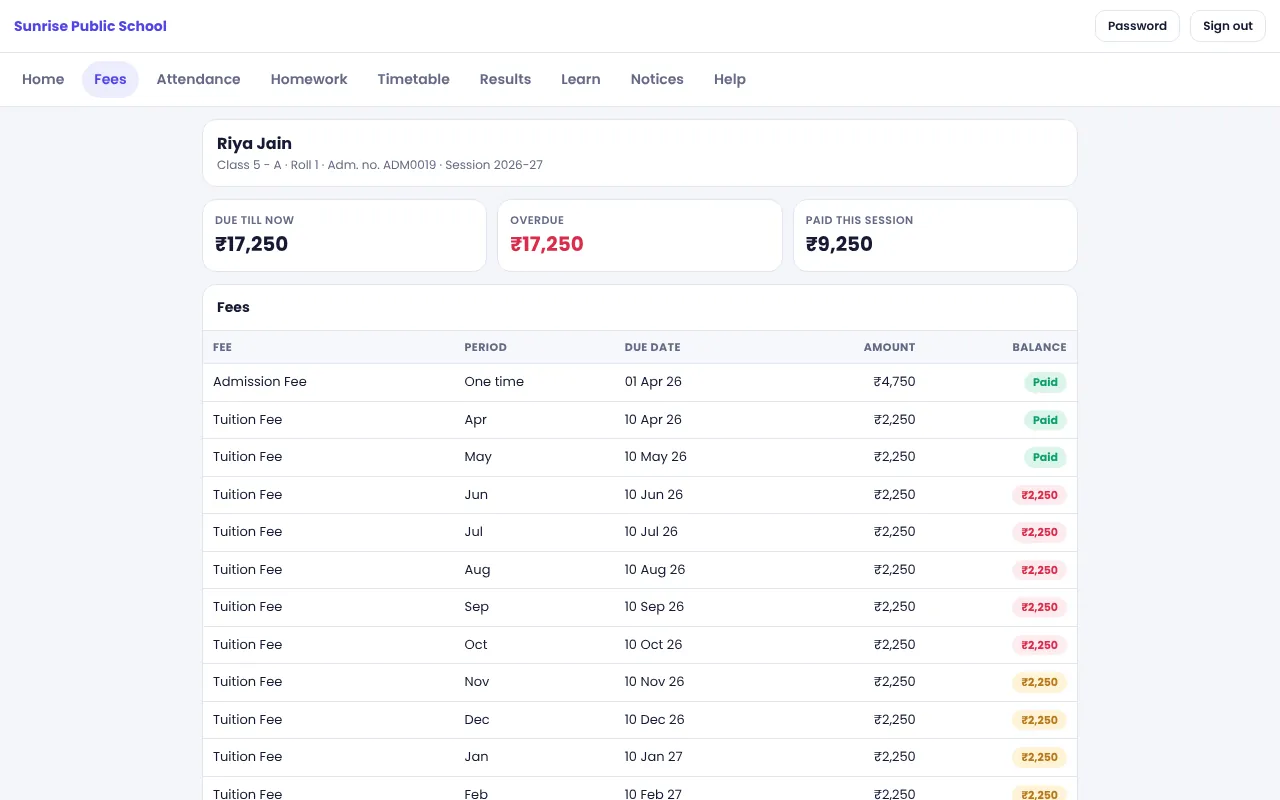Click the class and admission details line
Image resolution: width=1280 pixels, height=800 pixels.
click(380, 165)
